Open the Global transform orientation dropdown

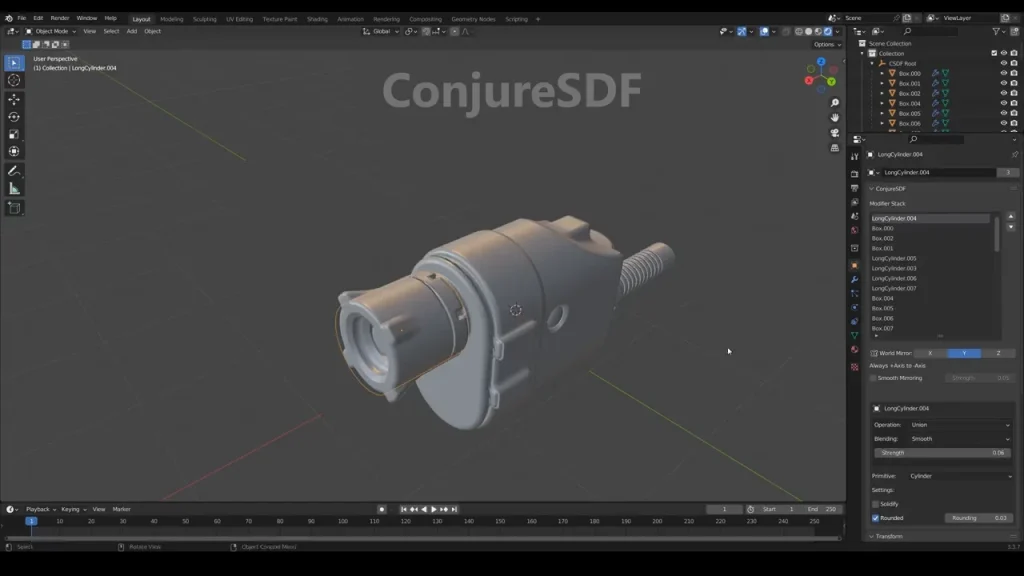pyautogui.click(x=381, y=31)
